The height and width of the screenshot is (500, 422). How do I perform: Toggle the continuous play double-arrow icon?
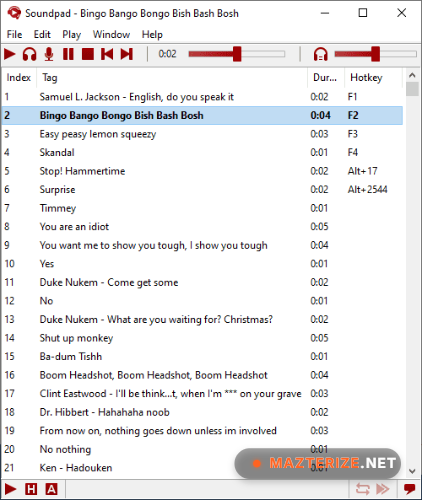383,489
